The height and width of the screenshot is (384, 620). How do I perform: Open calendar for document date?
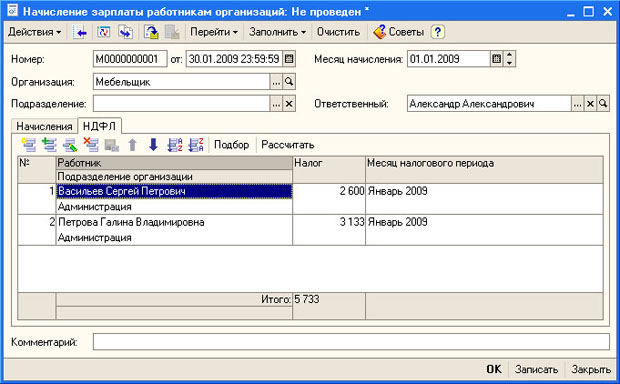tap(289, 59)
